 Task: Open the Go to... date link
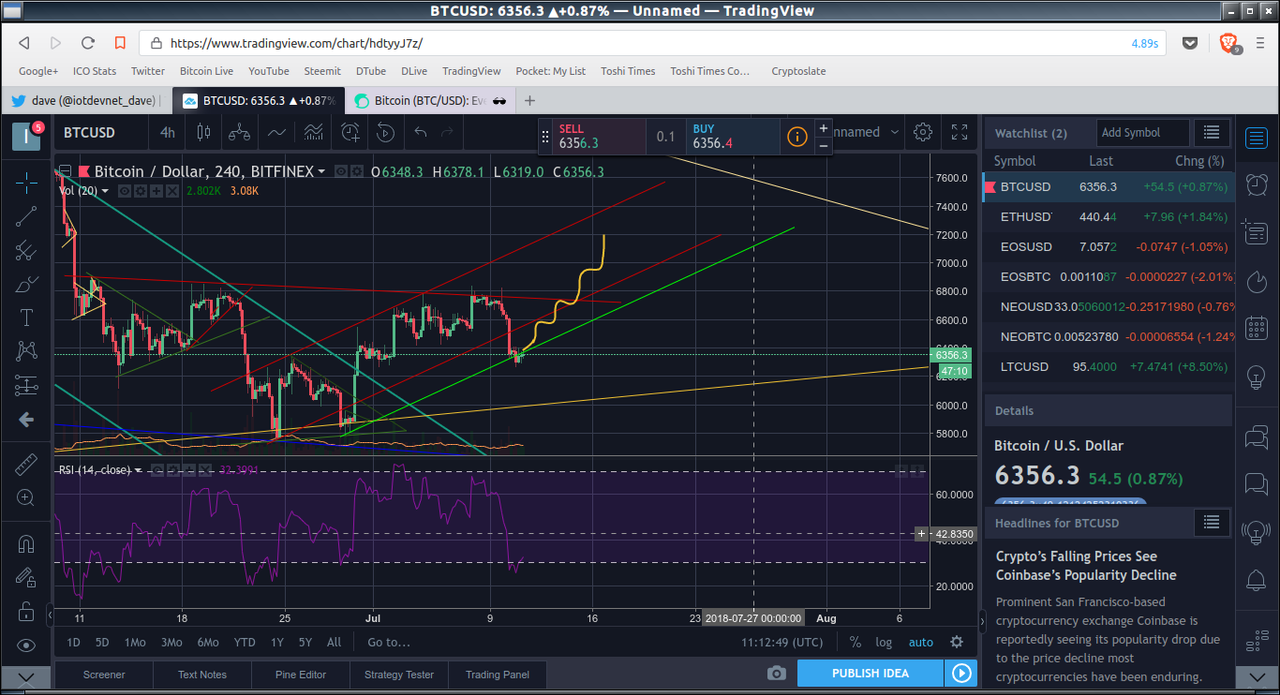[388, 642]
